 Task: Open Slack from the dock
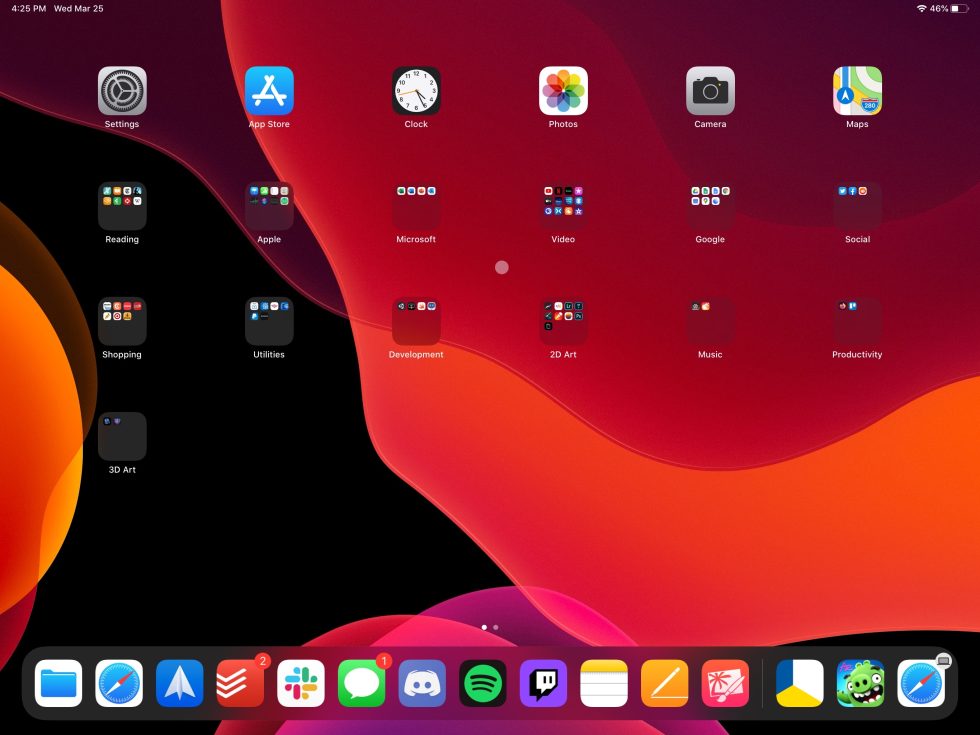coord(300,682)
